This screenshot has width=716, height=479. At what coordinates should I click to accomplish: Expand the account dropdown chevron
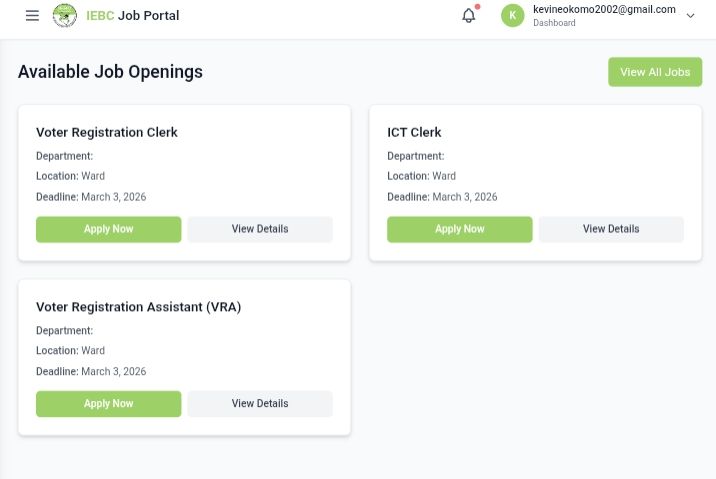click(x=690, y=16)
